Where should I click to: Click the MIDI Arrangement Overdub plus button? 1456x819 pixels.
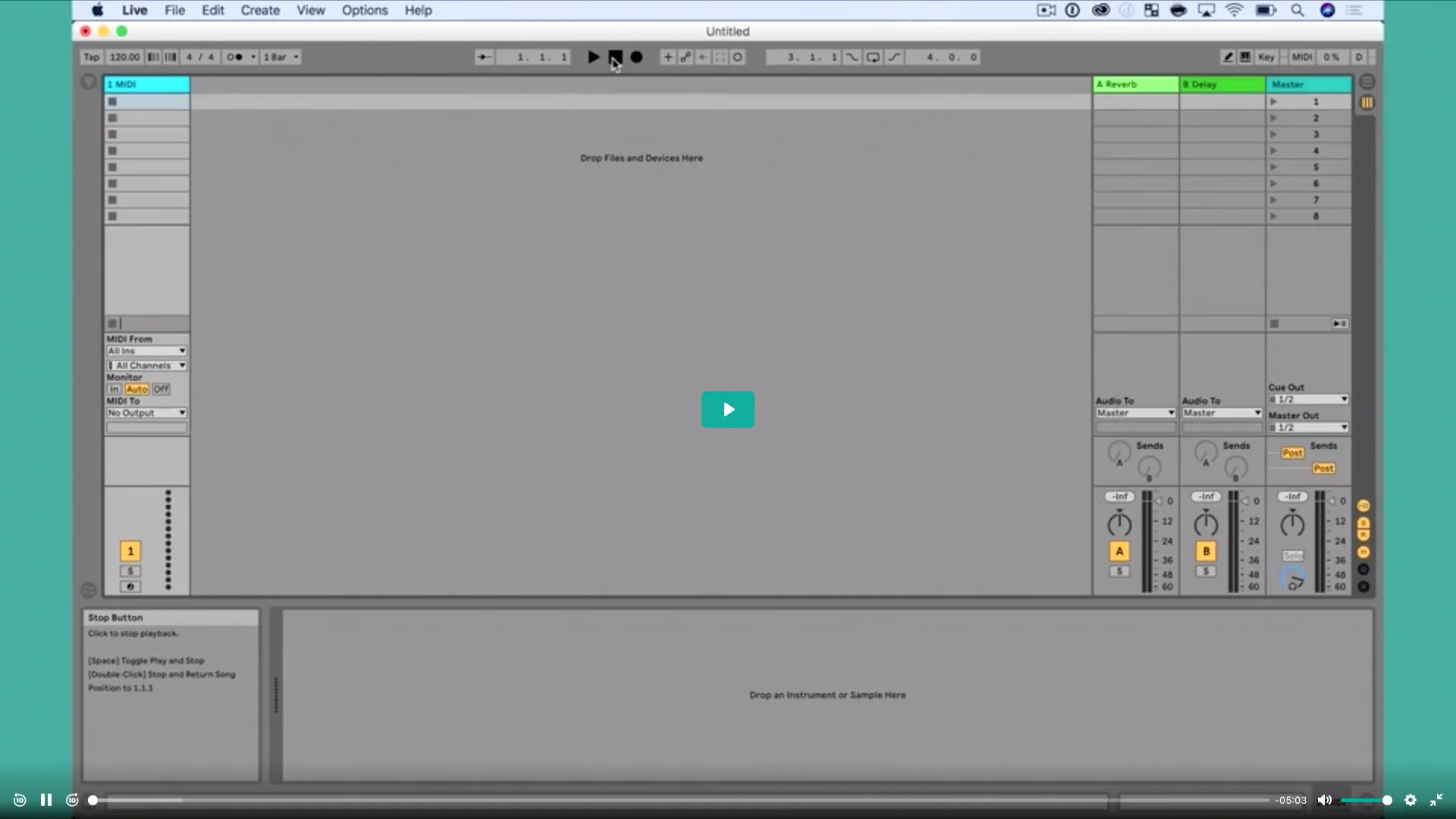[667, 57]
